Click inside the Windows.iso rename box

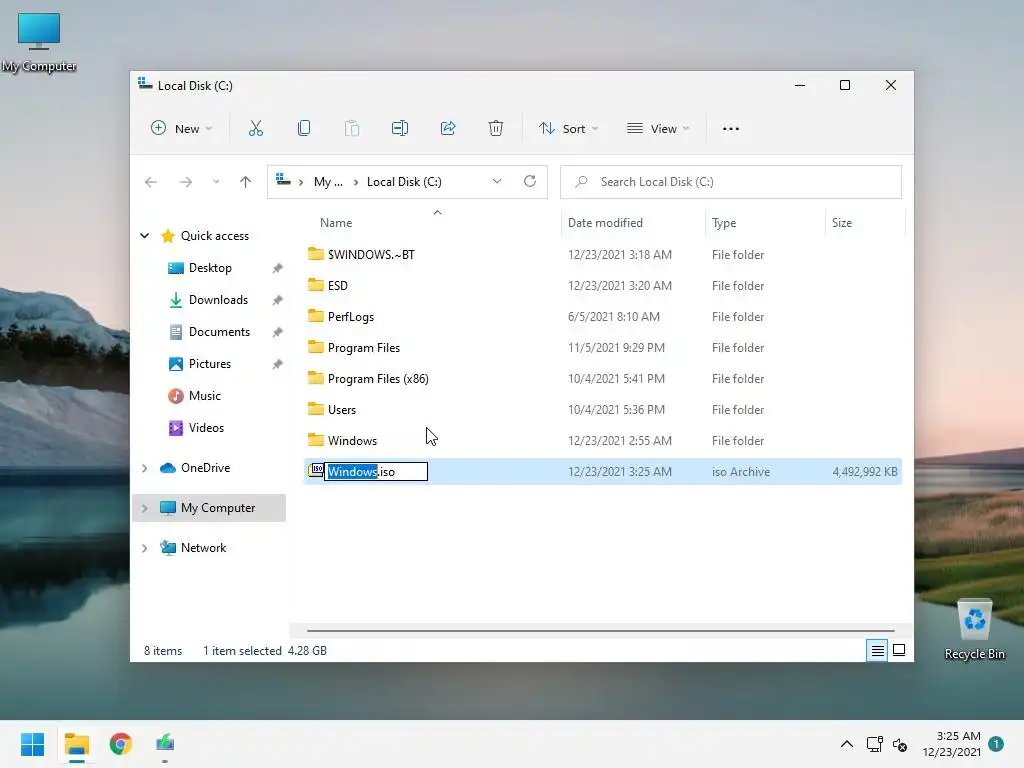pos(376,472)
